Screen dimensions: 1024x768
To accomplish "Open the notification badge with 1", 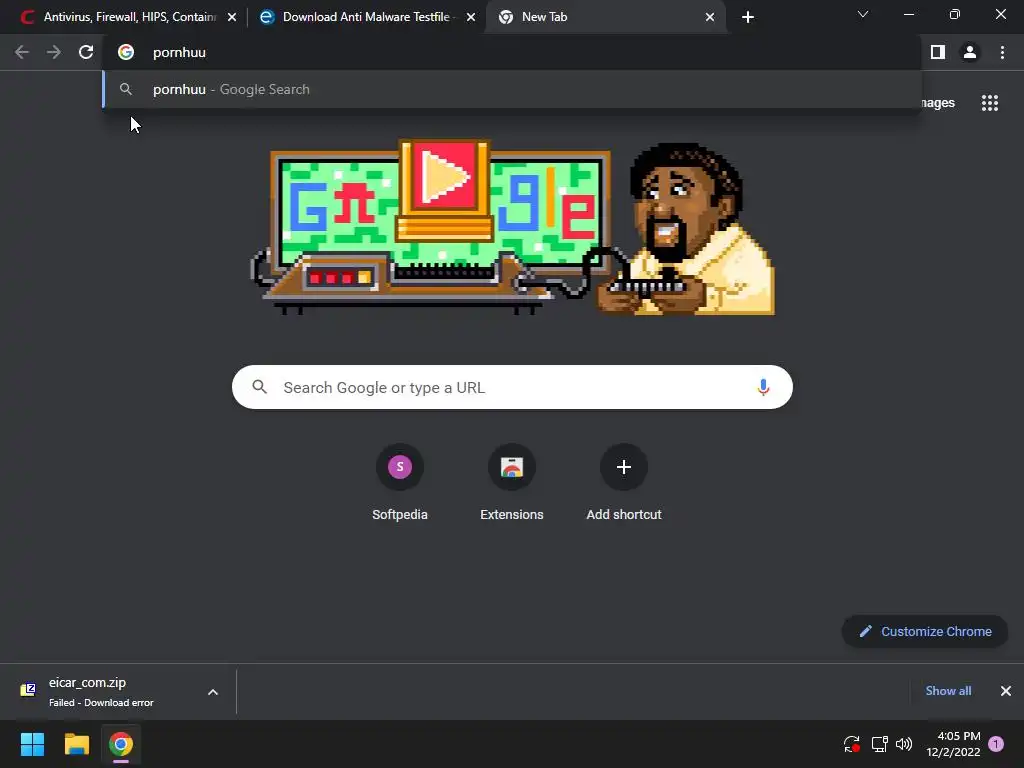I will click(996, 744).
